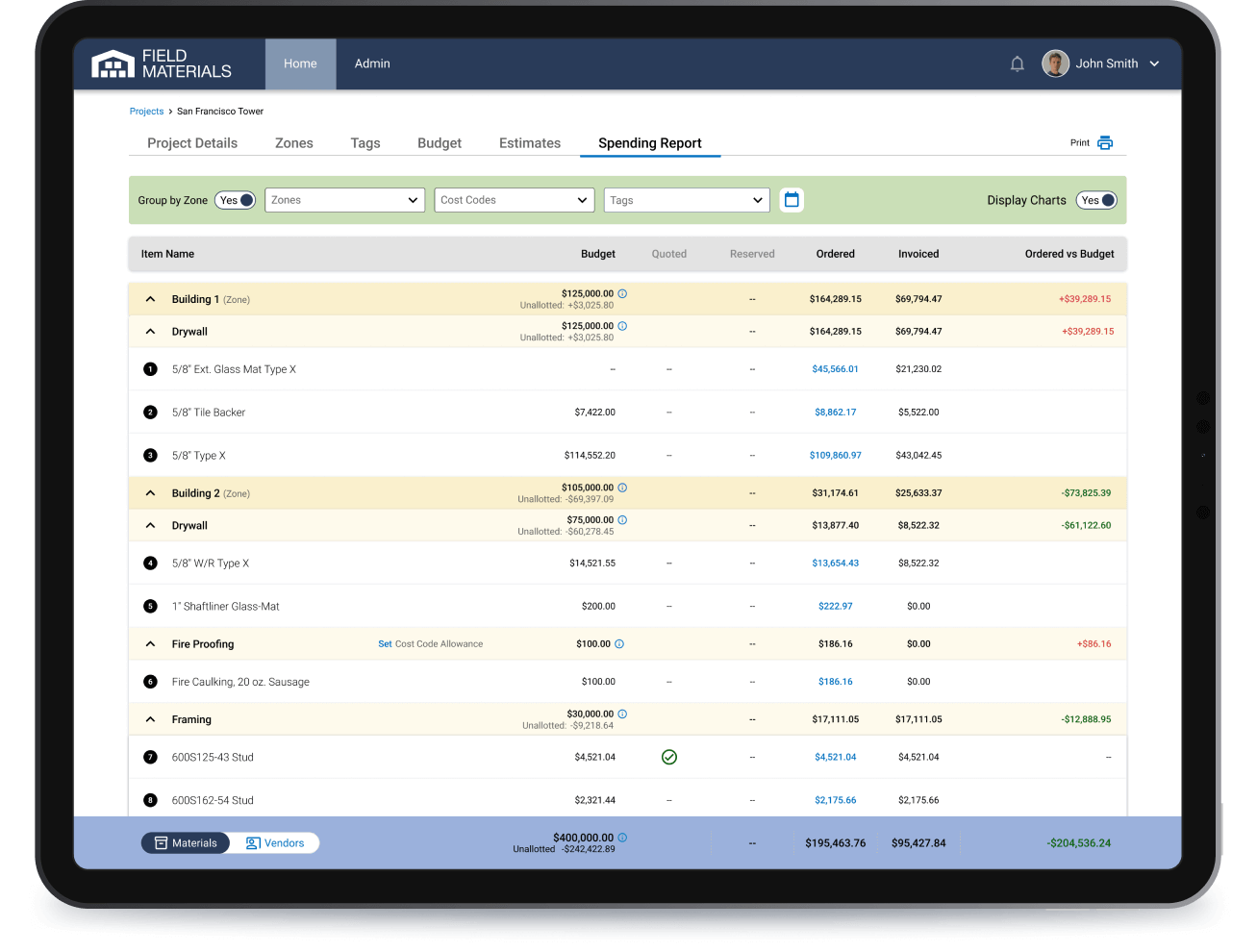Print the spending report
1257x952 pixels.
point(1090,141)
